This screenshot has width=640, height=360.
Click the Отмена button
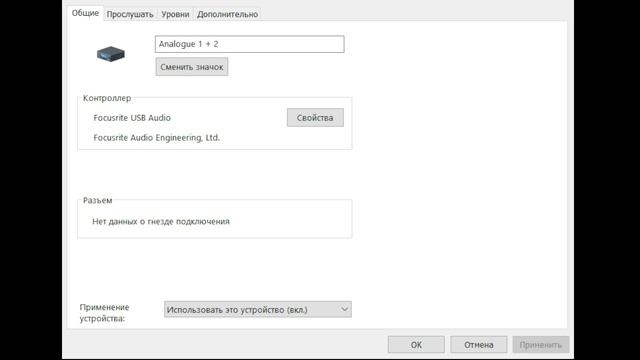(479, 345)
